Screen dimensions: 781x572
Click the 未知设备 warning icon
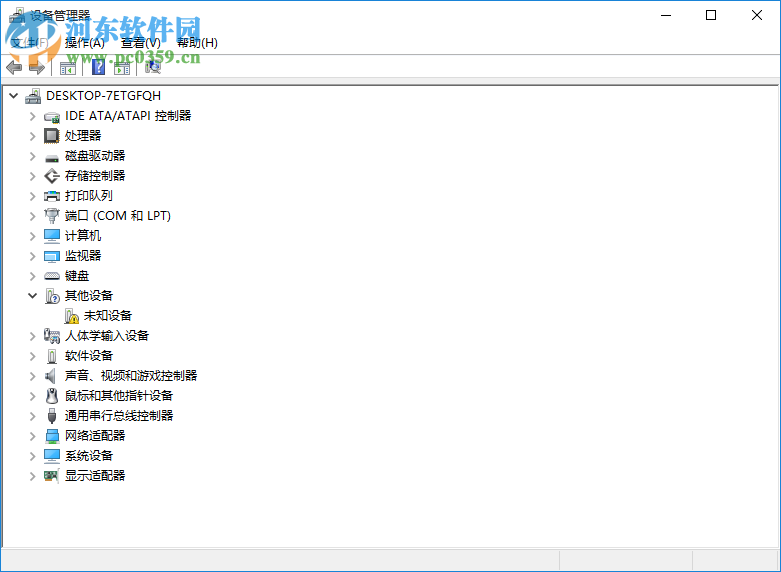[72, 316]
